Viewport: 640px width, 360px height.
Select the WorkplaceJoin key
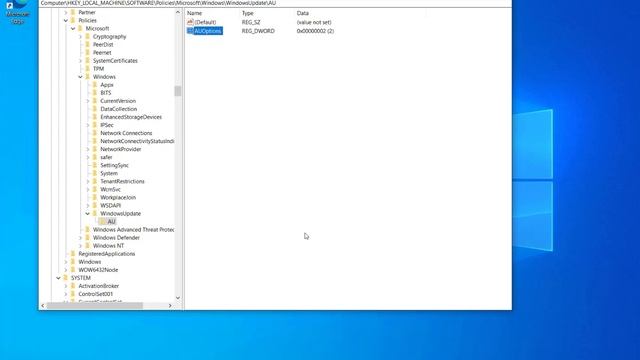click(118, 198)
